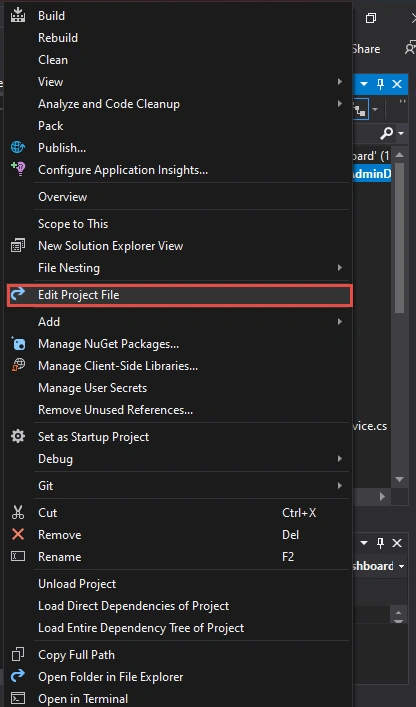
Task: Choose Manage User Secrets
Action: [92, 388]
